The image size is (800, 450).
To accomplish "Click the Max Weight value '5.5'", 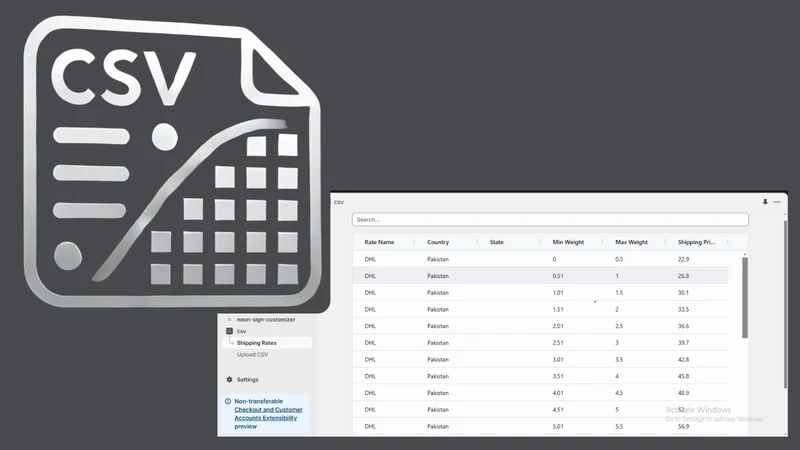I will [x=619, y=427].
